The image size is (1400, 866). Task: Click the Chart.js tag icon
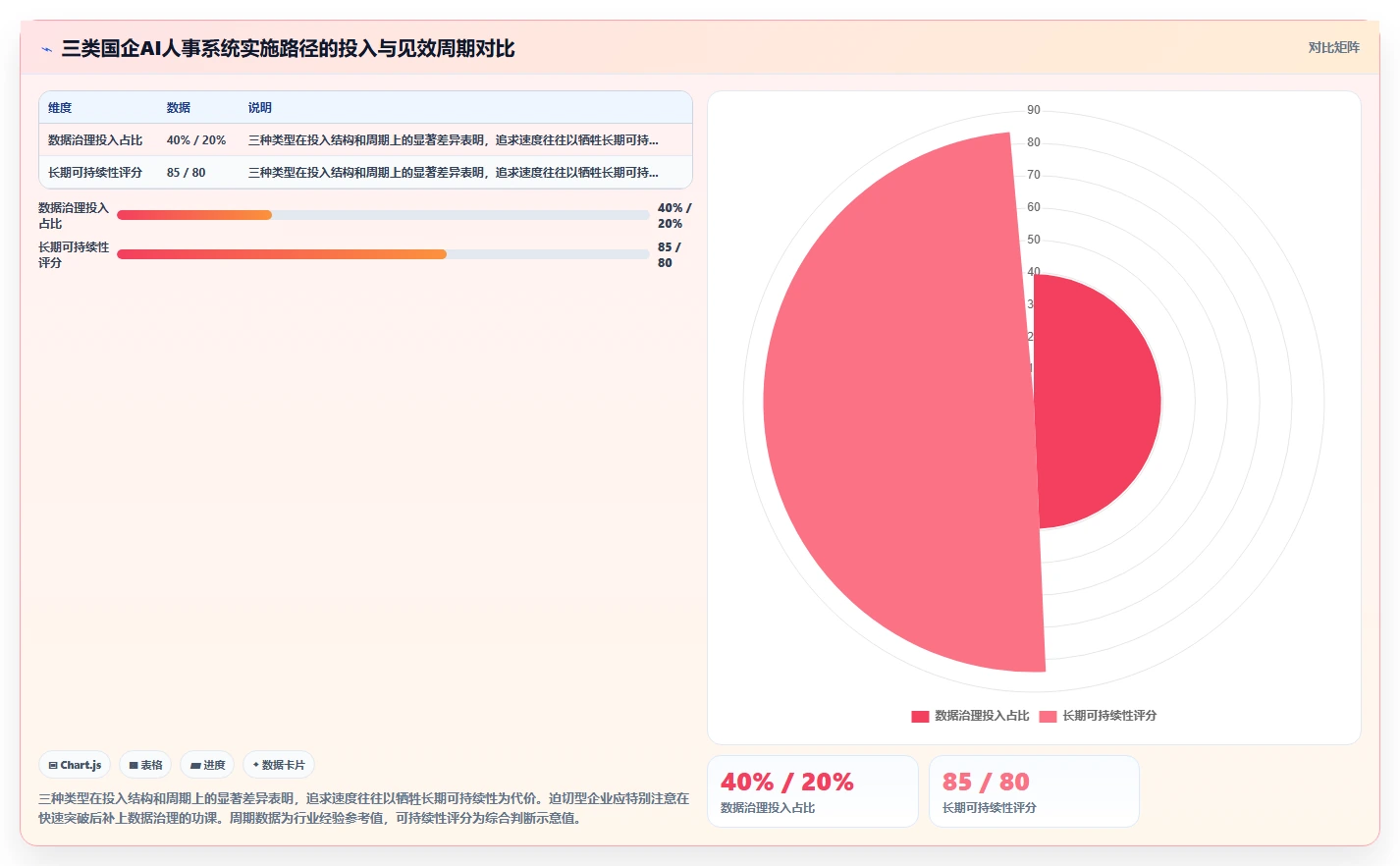point(53,766)
